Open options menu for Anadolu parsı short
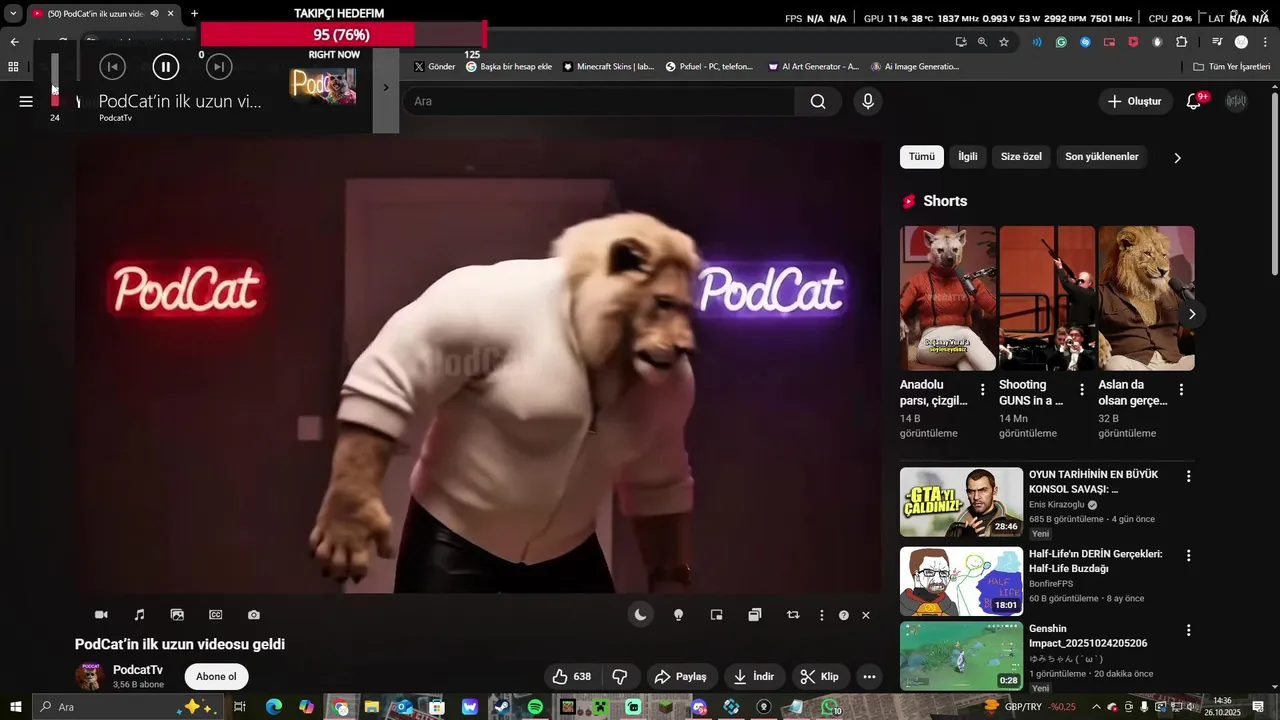 982,390
